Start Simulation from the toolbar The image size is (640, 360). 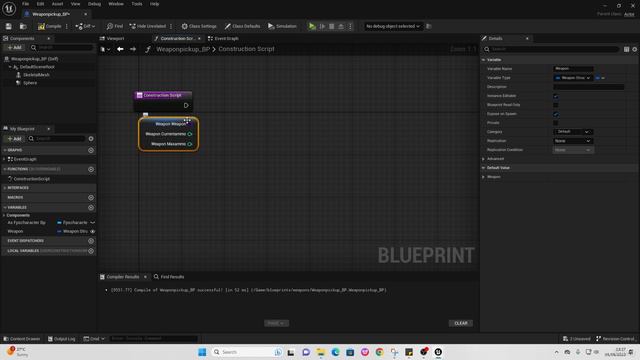click(x=282, y=26)
